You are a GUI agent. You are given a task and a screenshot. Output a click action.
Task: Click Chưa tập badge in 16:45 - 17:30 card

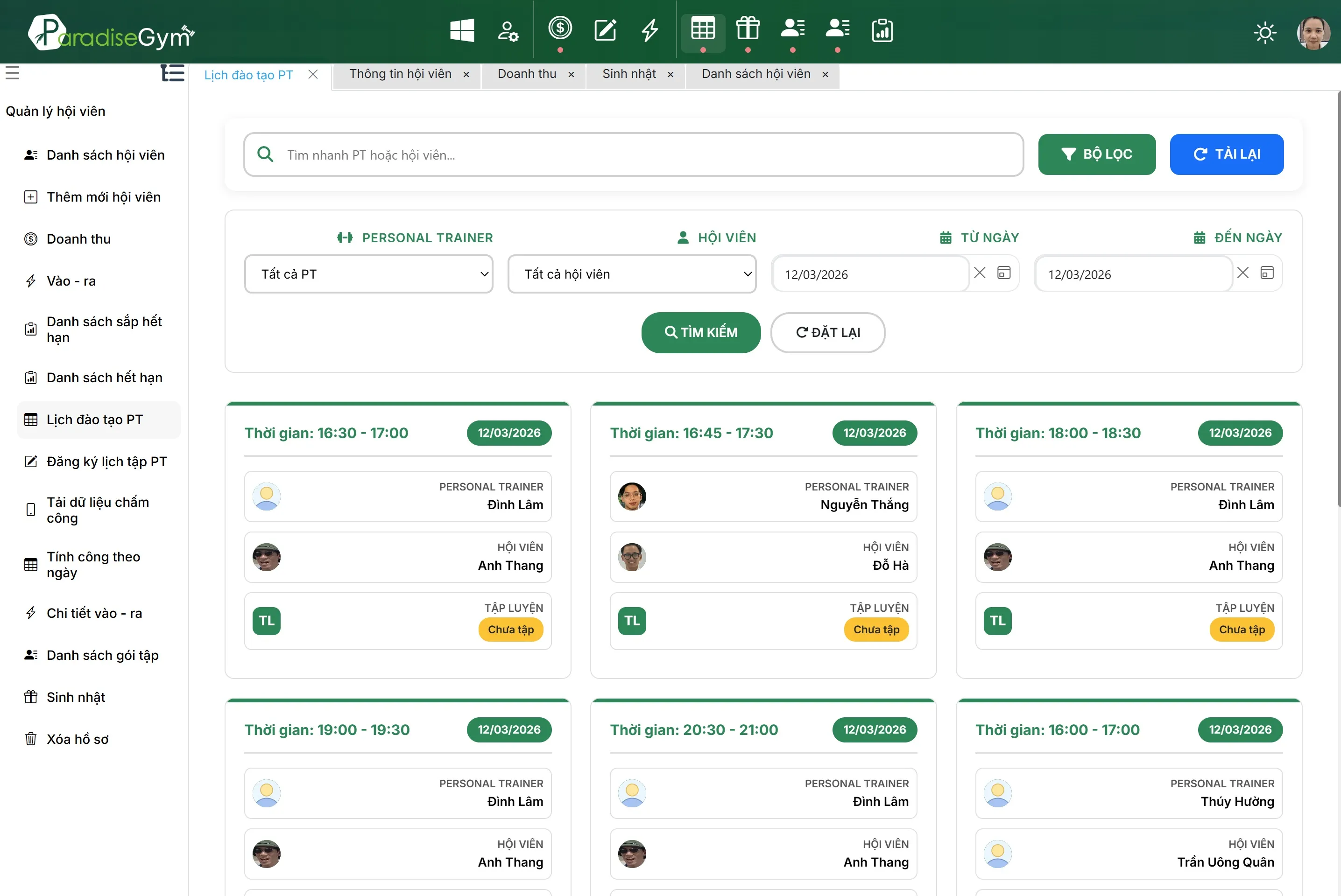tap(875, 630)
